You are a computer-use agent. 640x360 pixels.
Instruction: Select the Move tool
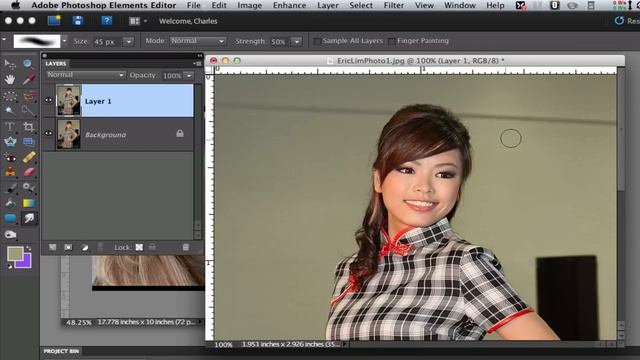(10, 64)
